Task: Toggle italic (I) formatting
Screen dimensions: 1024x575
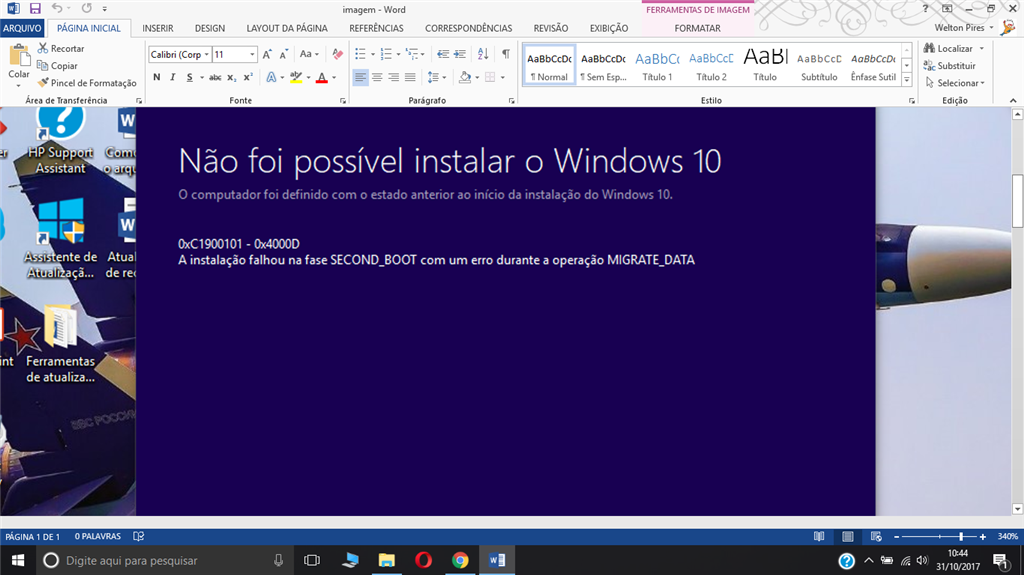Action: tap(172, 77)
